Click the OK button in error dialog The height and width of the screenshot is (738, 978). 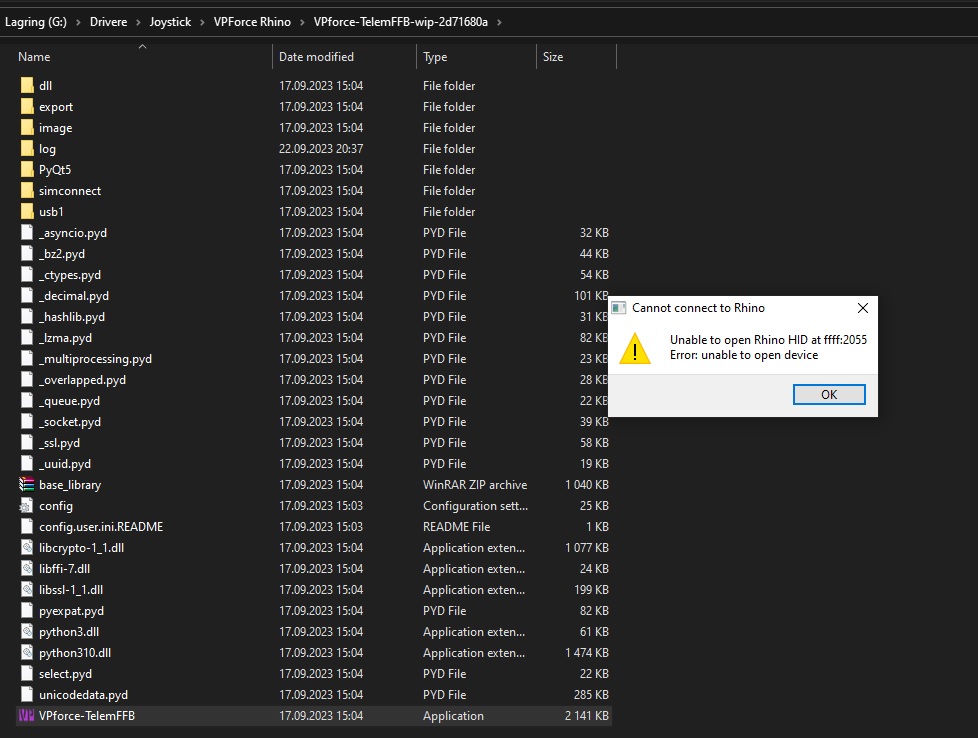pos(829,394)
